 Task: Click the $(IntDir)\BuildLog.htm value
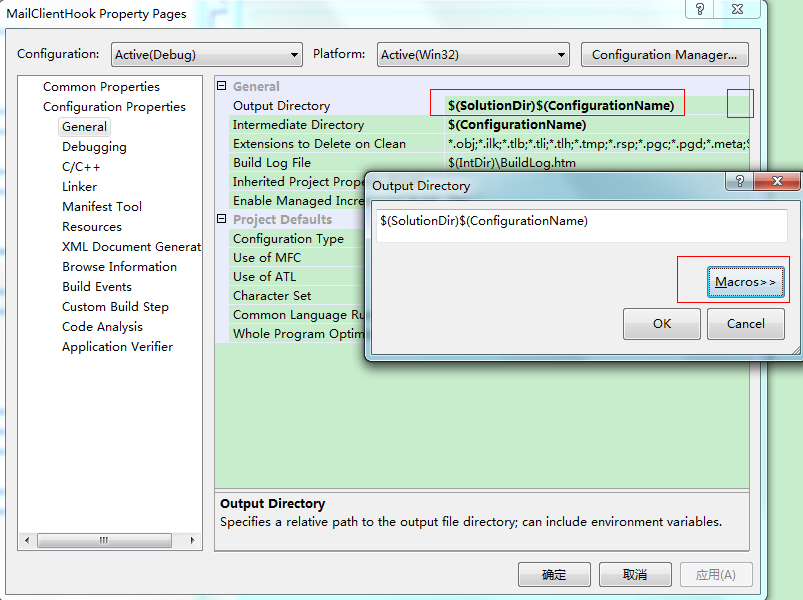point(512,163)
